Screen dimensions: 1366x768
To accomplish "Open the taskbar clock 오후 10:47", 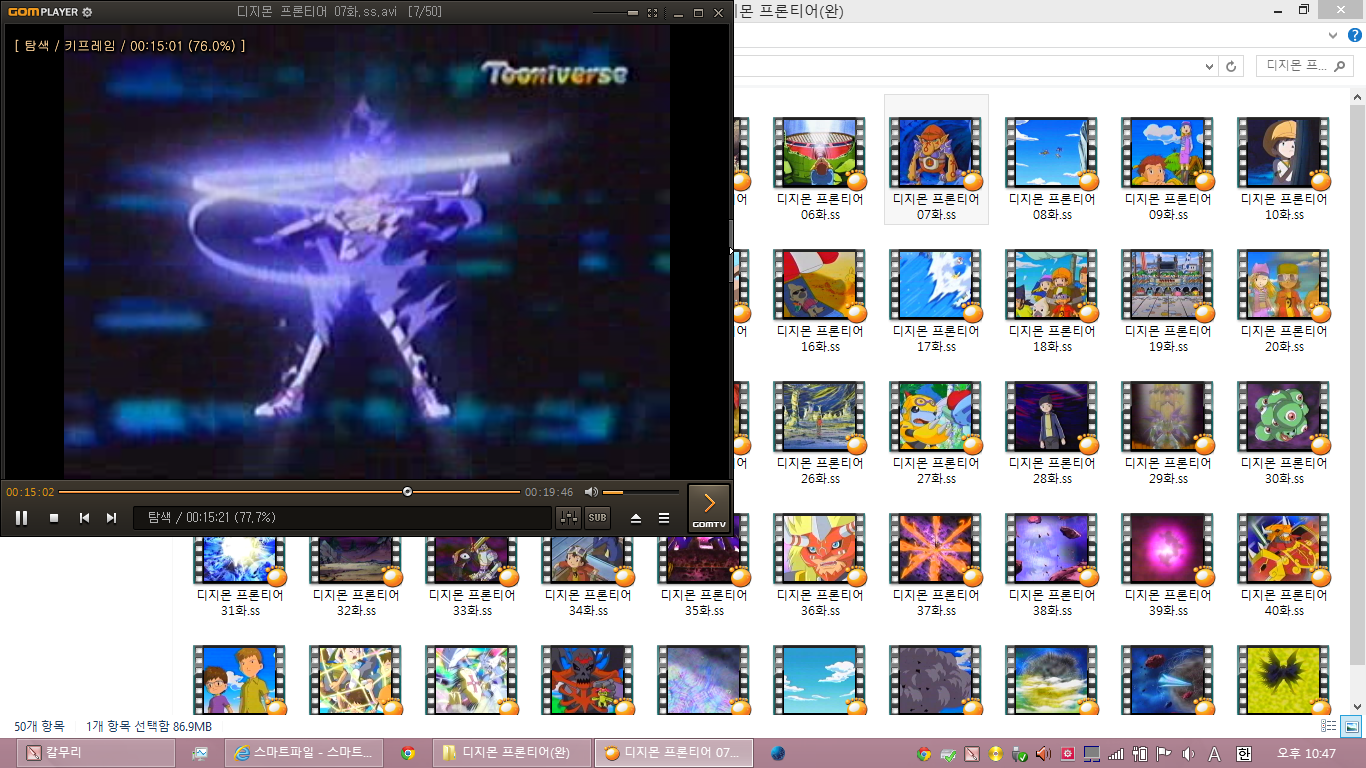I will tap(1306, 753).
